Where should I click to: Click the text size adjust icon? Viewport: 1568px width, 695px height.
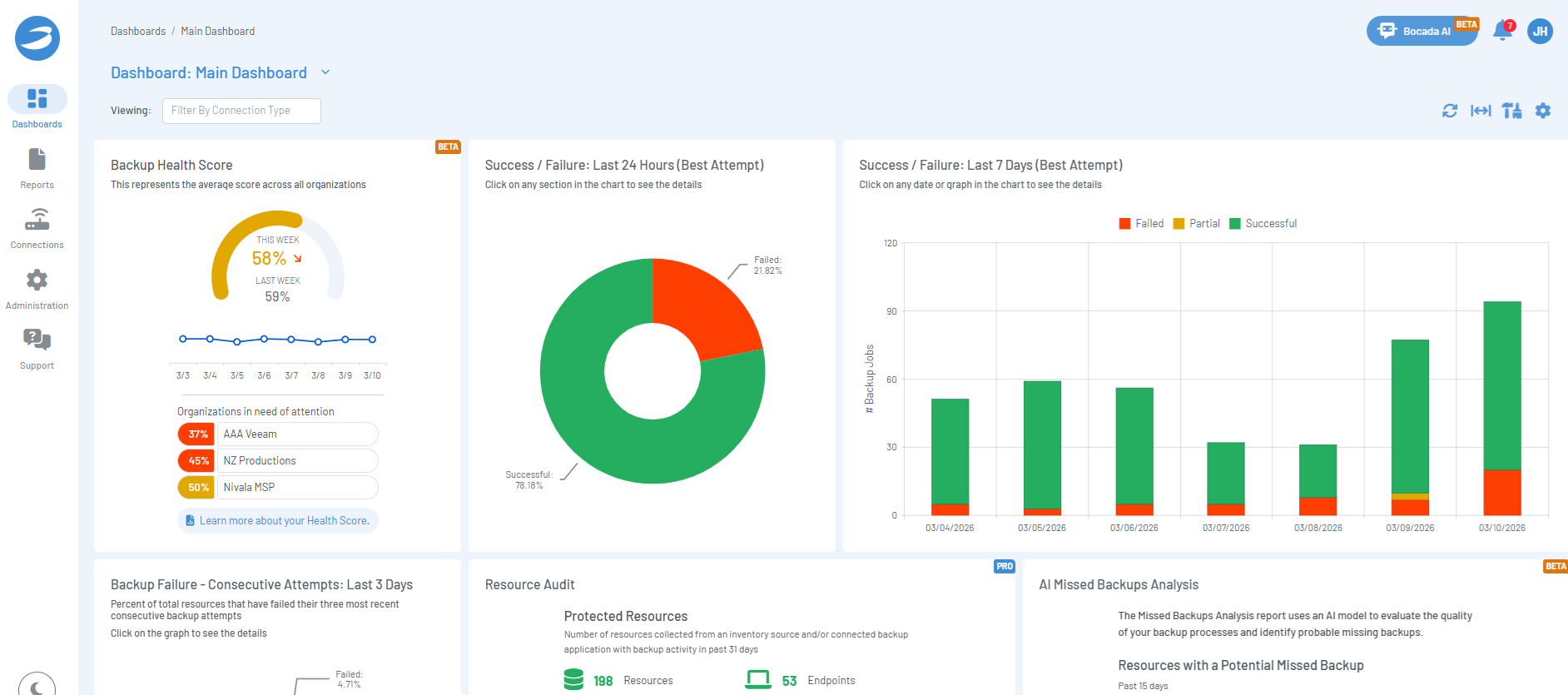(x=1512, y=111)
